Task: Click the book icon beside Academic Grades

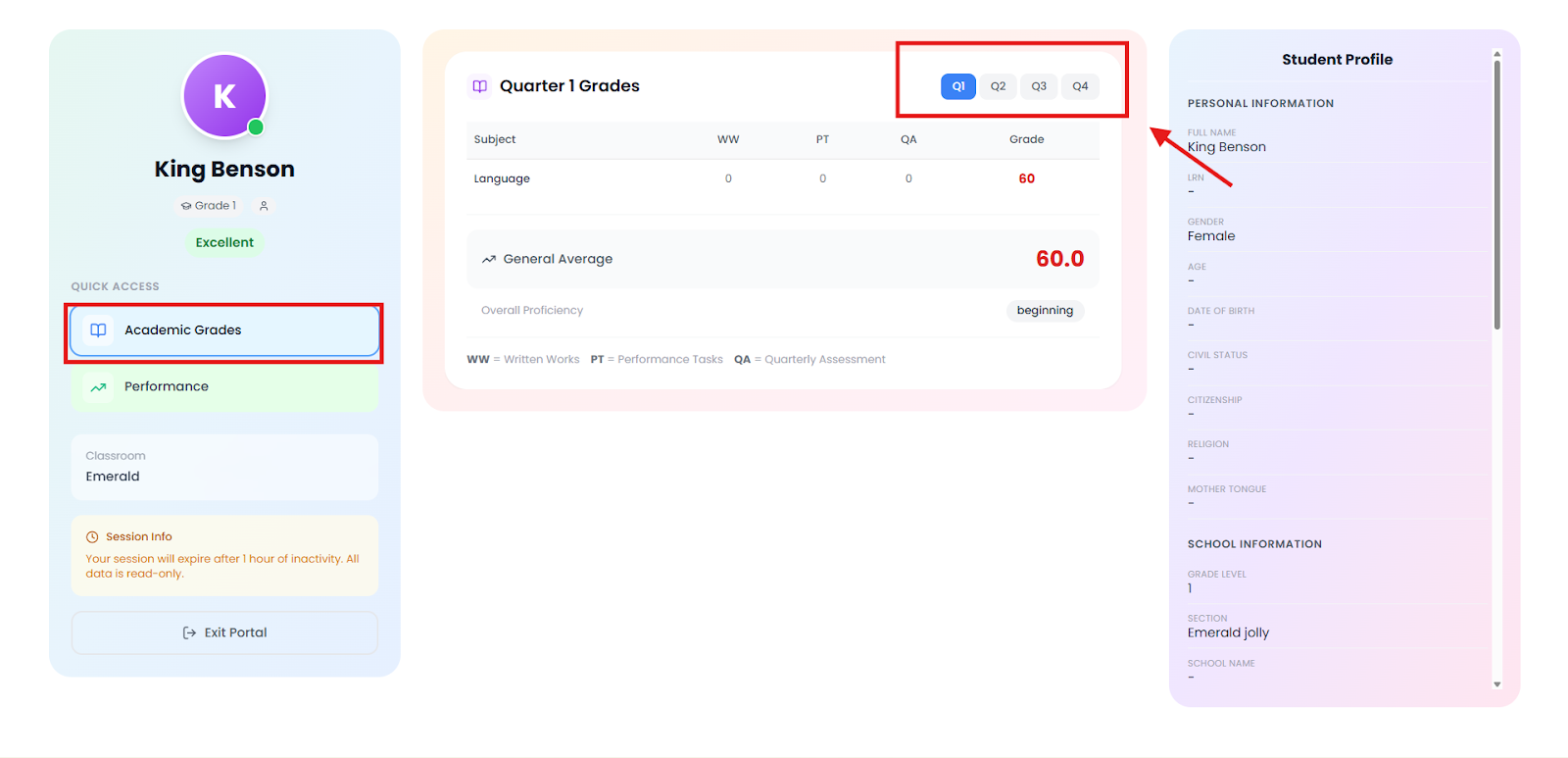Action: point(98,330)
